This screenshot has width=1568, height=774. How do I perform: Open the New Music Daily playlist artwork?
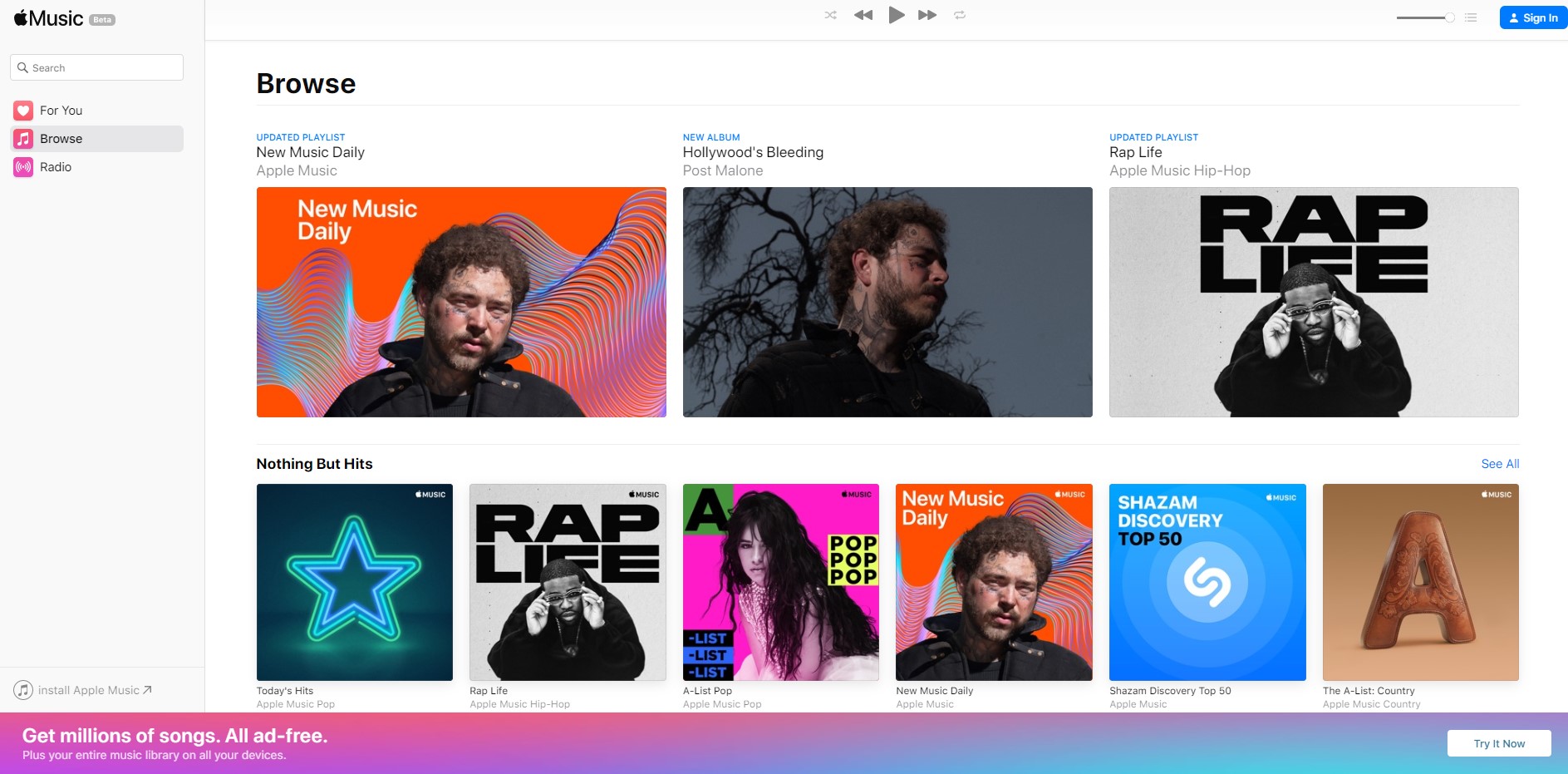coord(460,303)
